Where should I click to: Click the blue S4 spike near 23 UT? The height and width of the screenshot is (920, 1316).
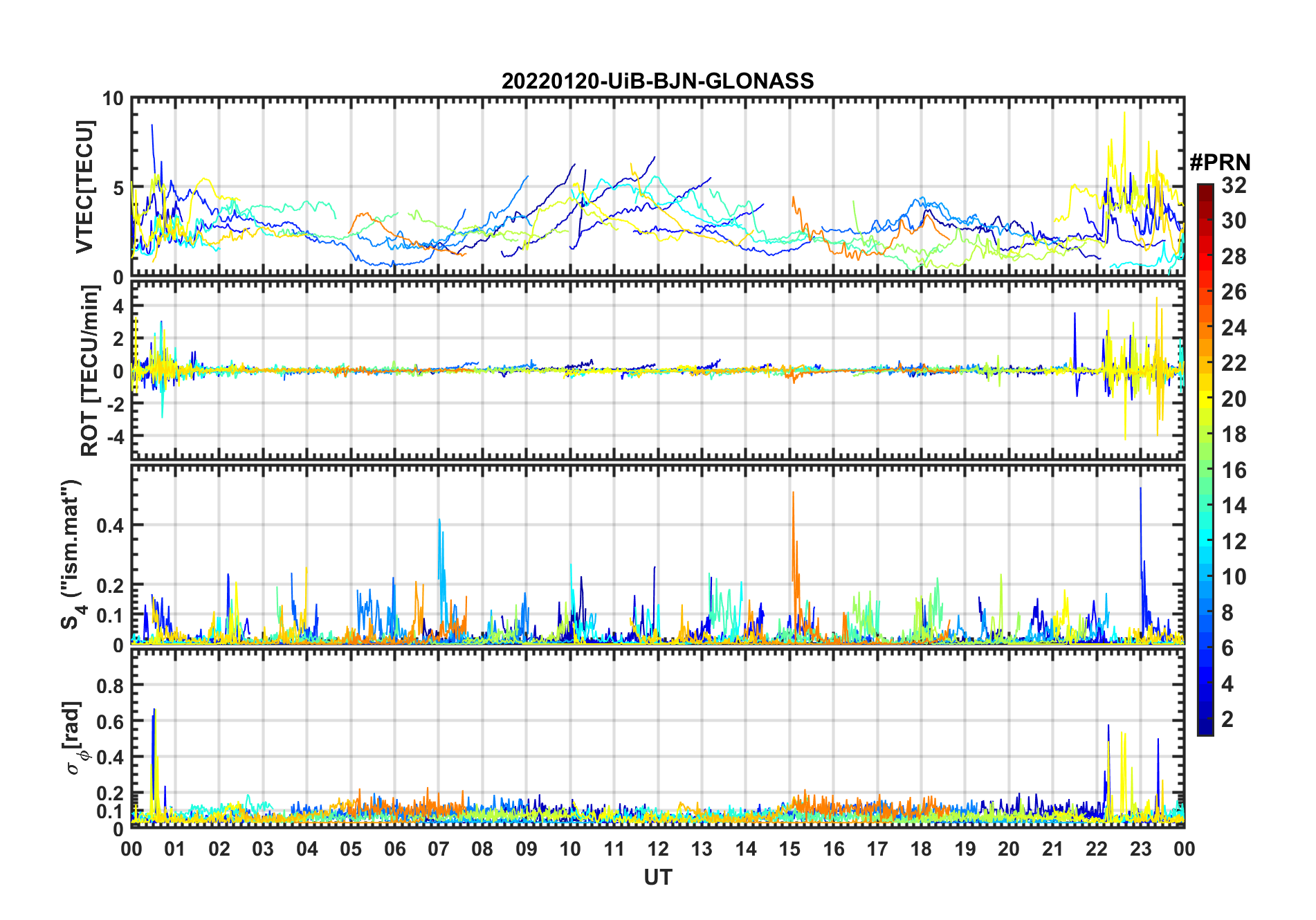1140,489
